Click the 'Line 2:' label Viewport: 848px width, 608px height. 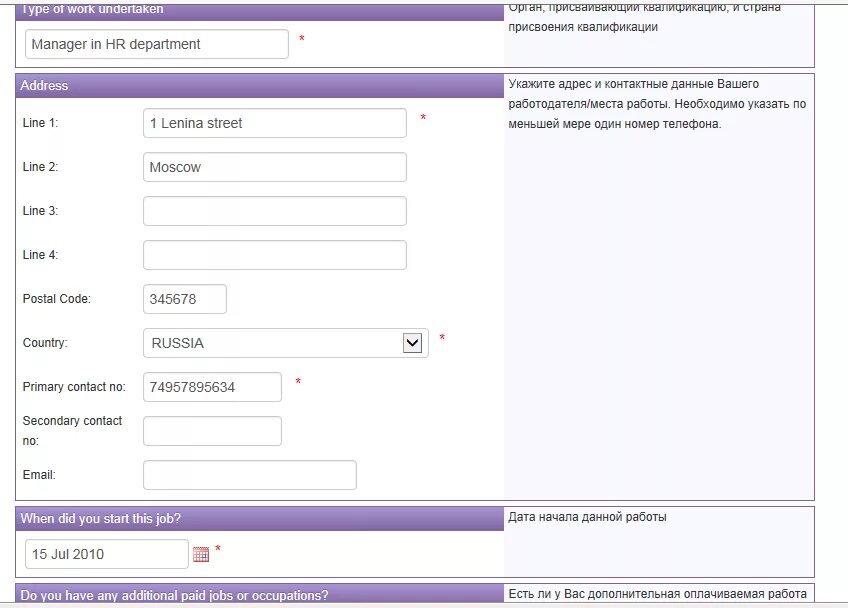tap(40, 167)
